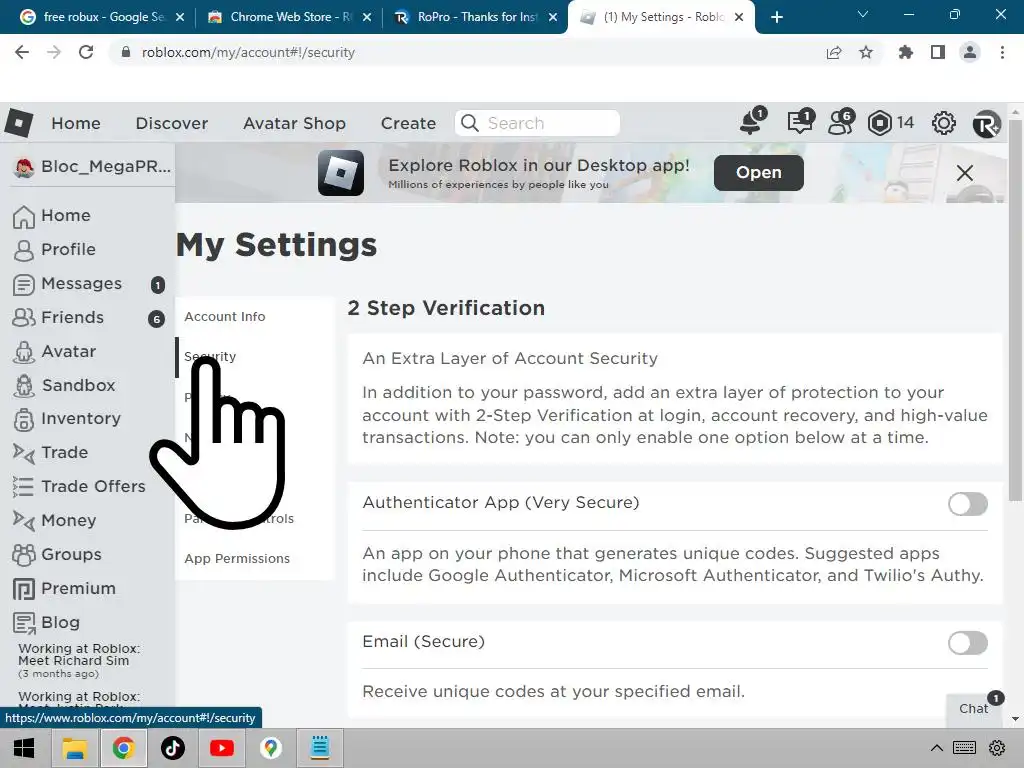Select Account Info settings tab

[x=225, y=317]
